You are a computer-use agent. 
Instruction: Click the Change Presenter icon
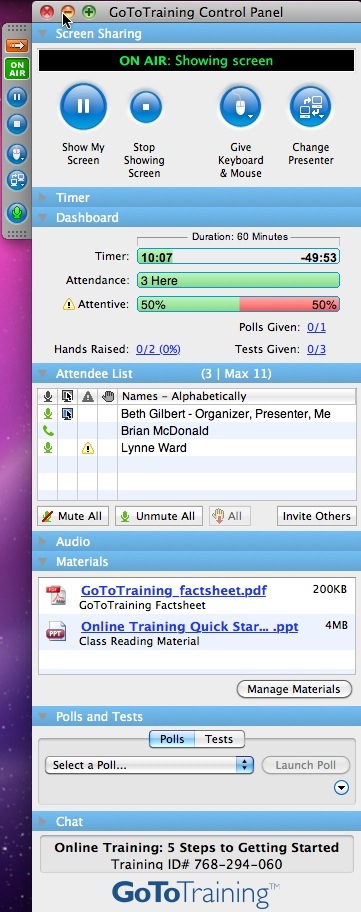(311, 107)
